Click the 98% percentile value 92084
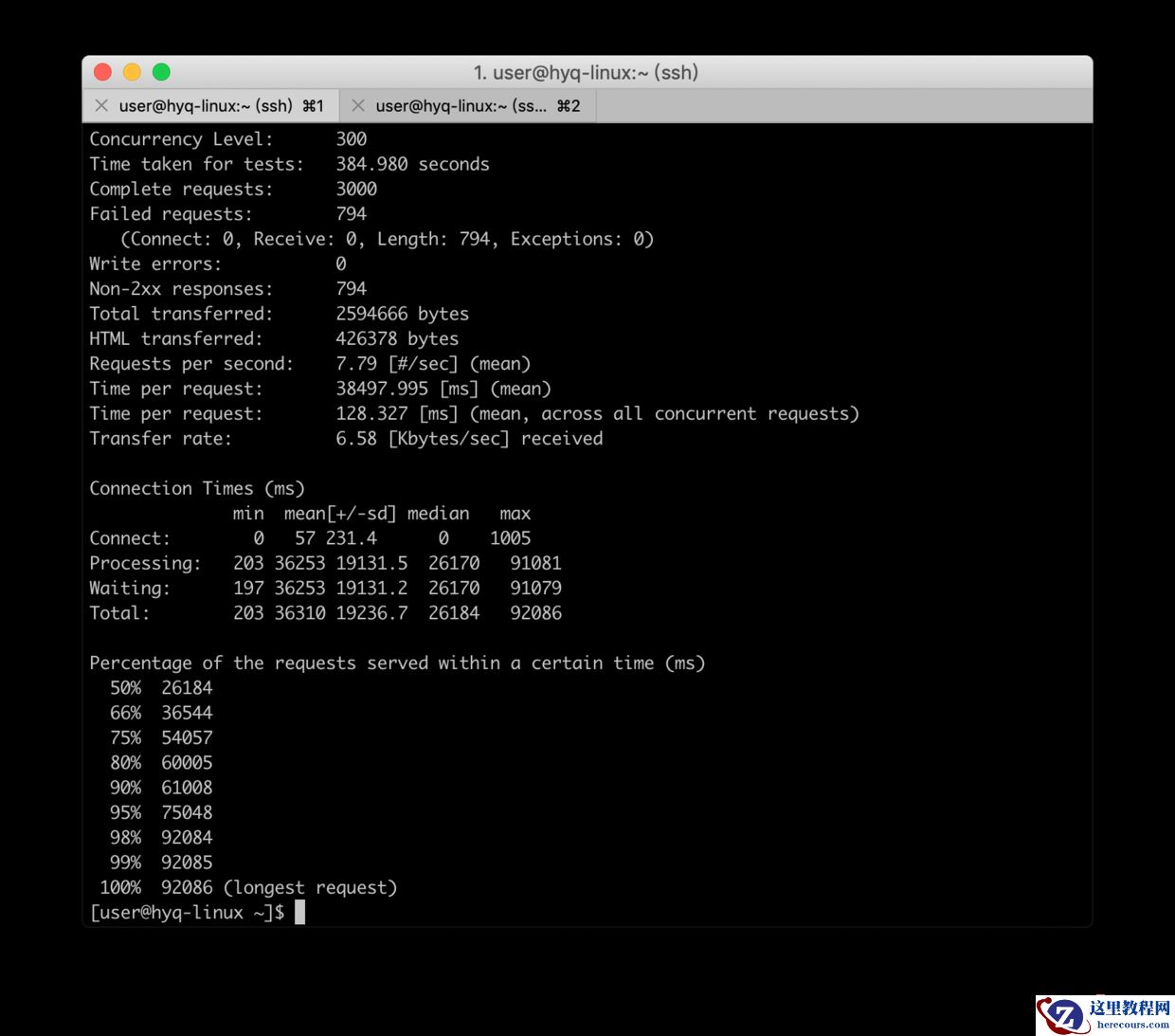This screenshot has width=1175, height=1036. coord(187,837)
